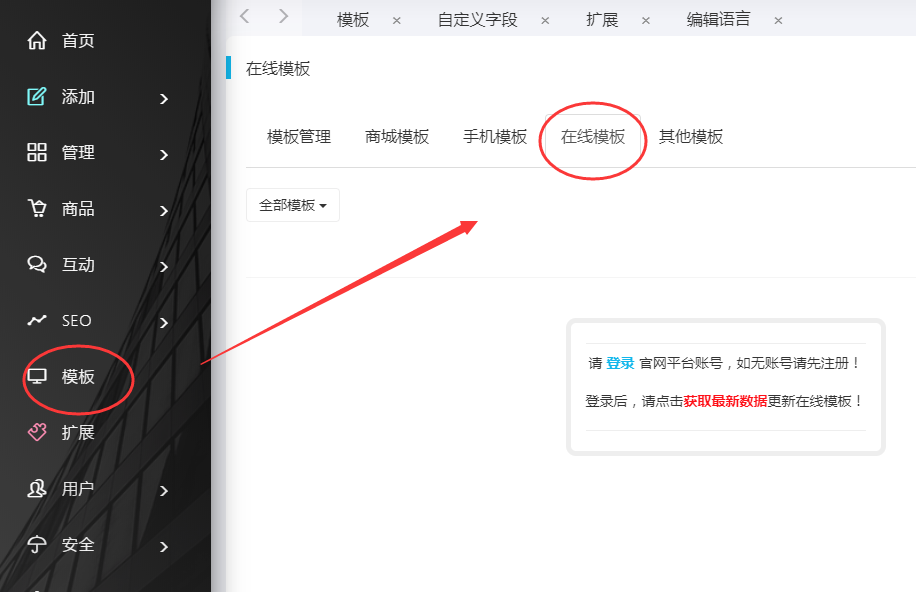Viewport: 916px width, 592px height.
Task: Expand the 添加 submenu arrow
Action: click(164, 98)
